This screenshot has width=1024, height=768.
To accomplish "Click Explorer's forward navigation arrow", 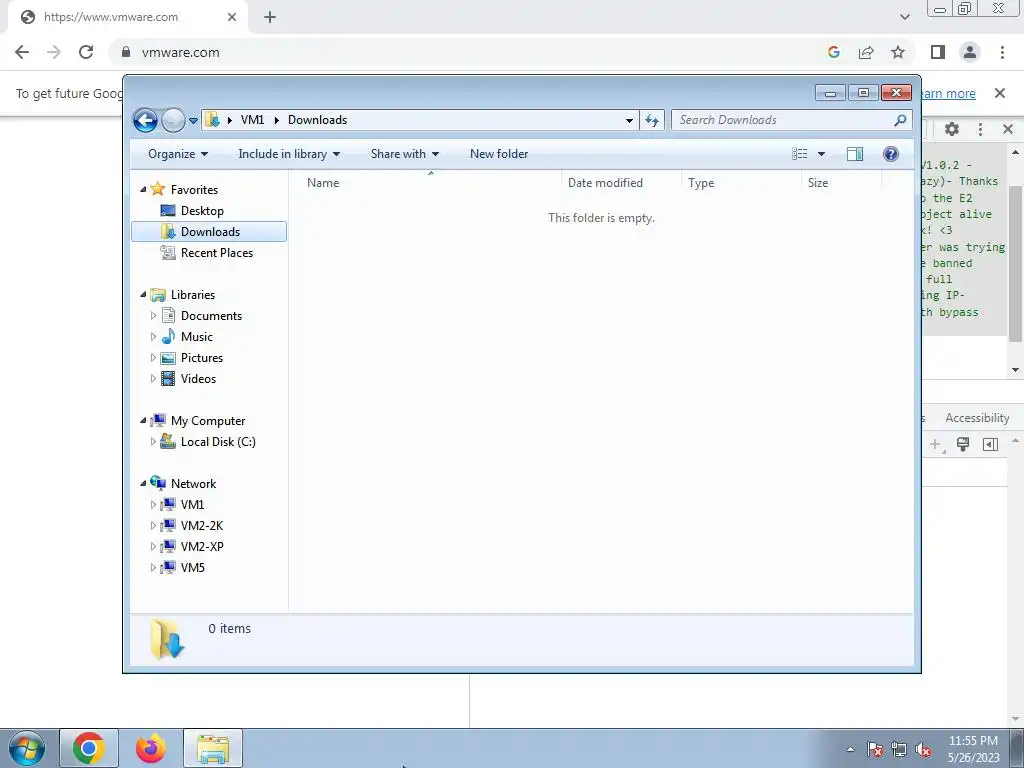I will [x=173, y=120].
